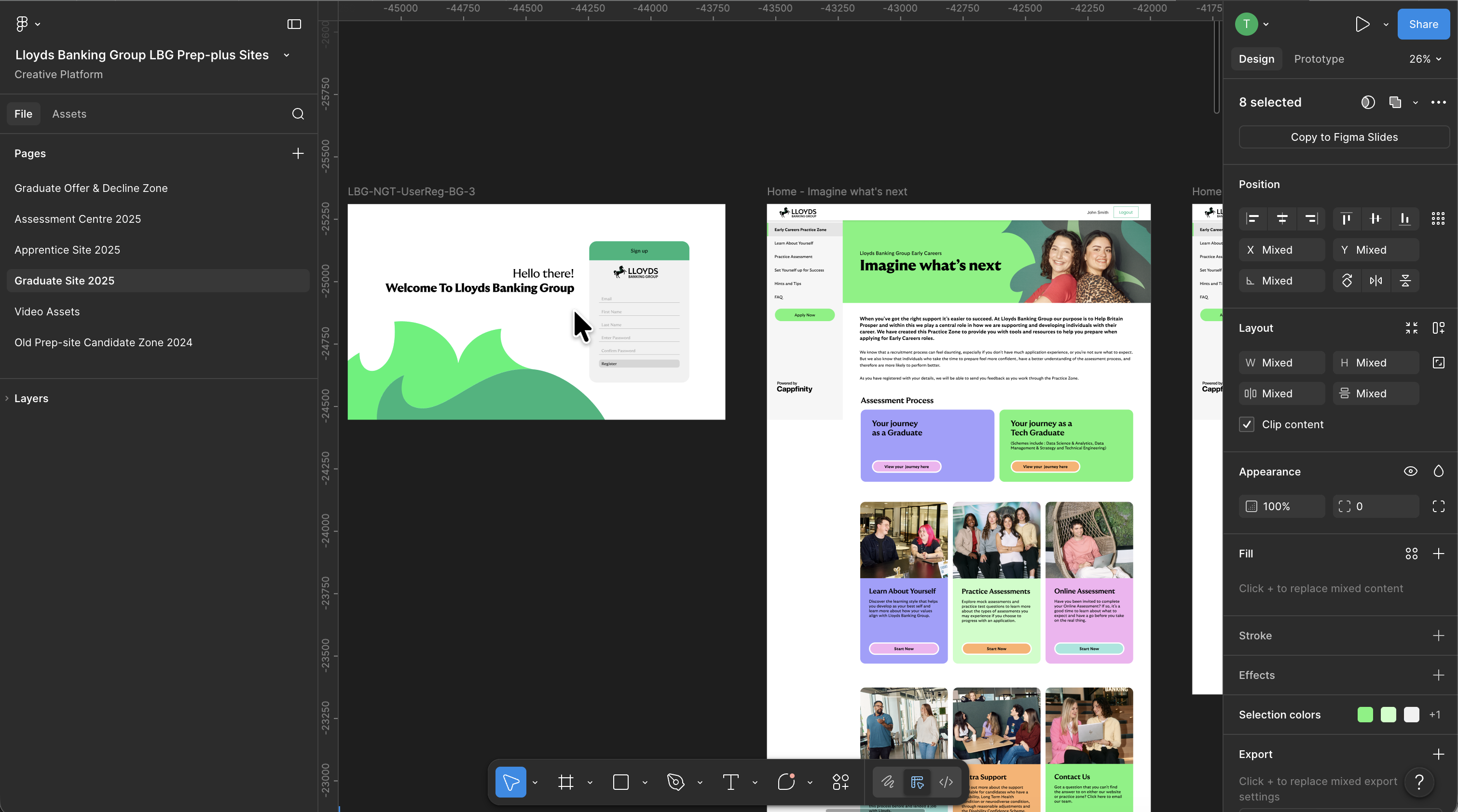Viewport: 1458px width, 812px height.
Task: Click the align bottom icon
Action: point(1405,218)
